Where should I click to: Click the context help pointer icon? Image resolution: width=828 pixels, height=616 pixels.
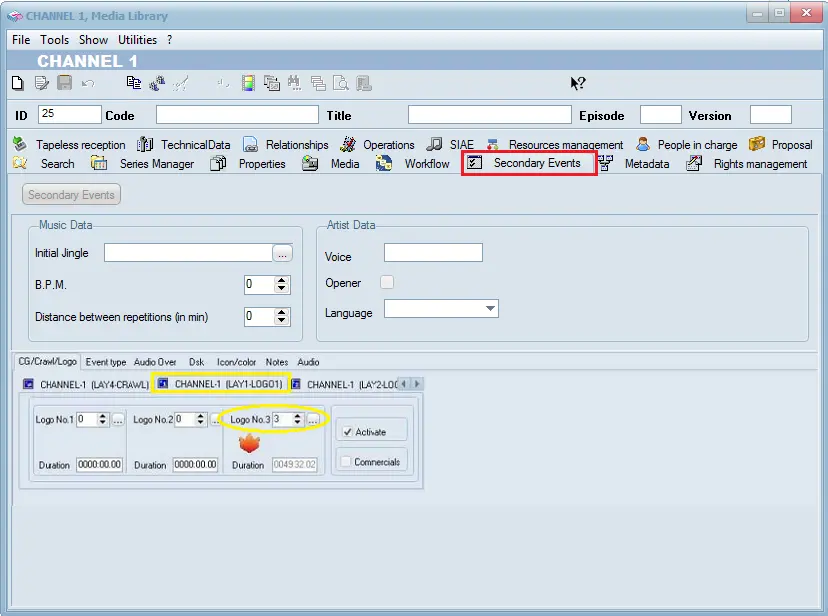pos(578,84)
